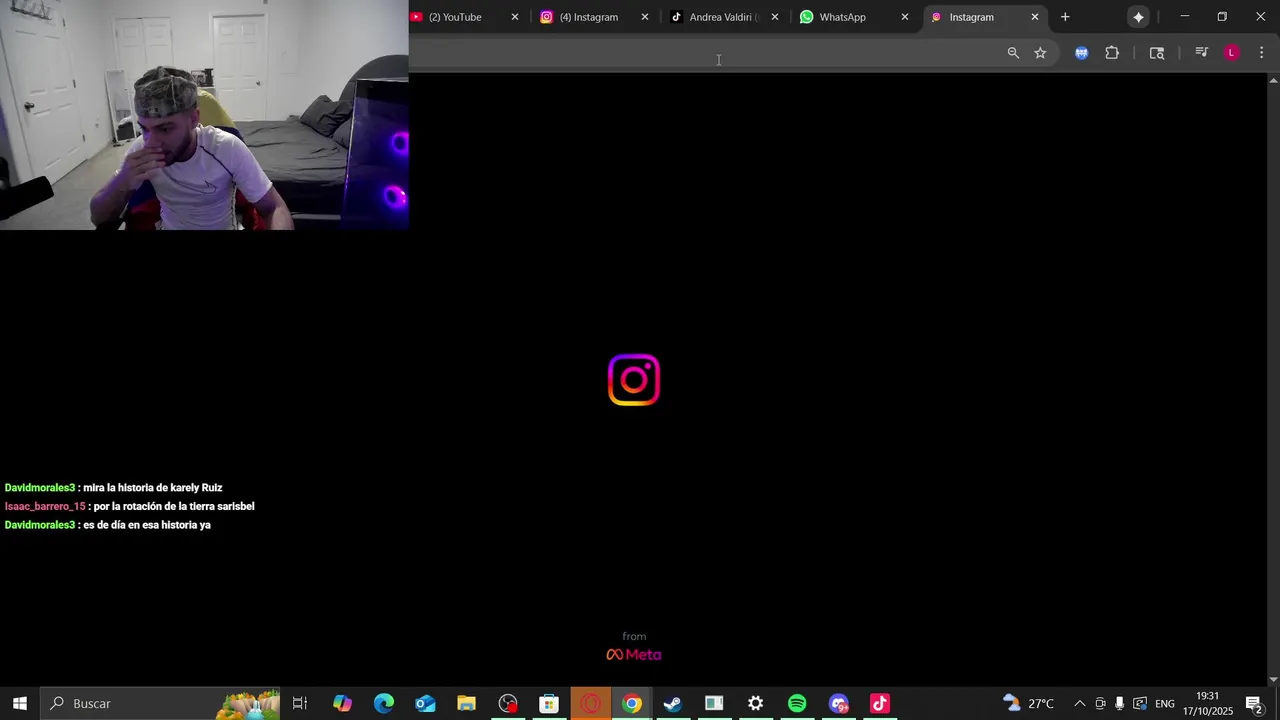Open Microsoft Edge from the taskbar
The width and height of the screenshot is (1280, 720).
tap(384, 703)
